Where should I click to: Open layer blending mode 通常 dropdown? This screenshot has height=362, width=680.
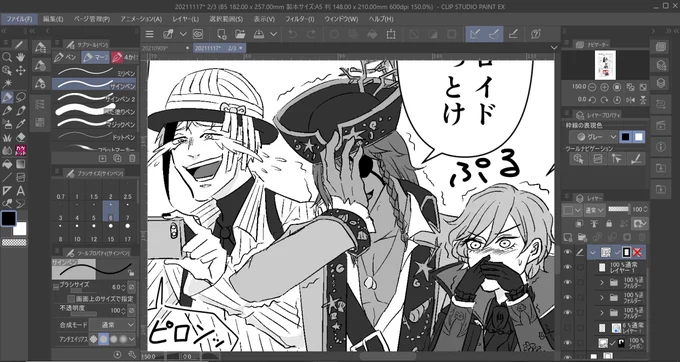[595, 210]
